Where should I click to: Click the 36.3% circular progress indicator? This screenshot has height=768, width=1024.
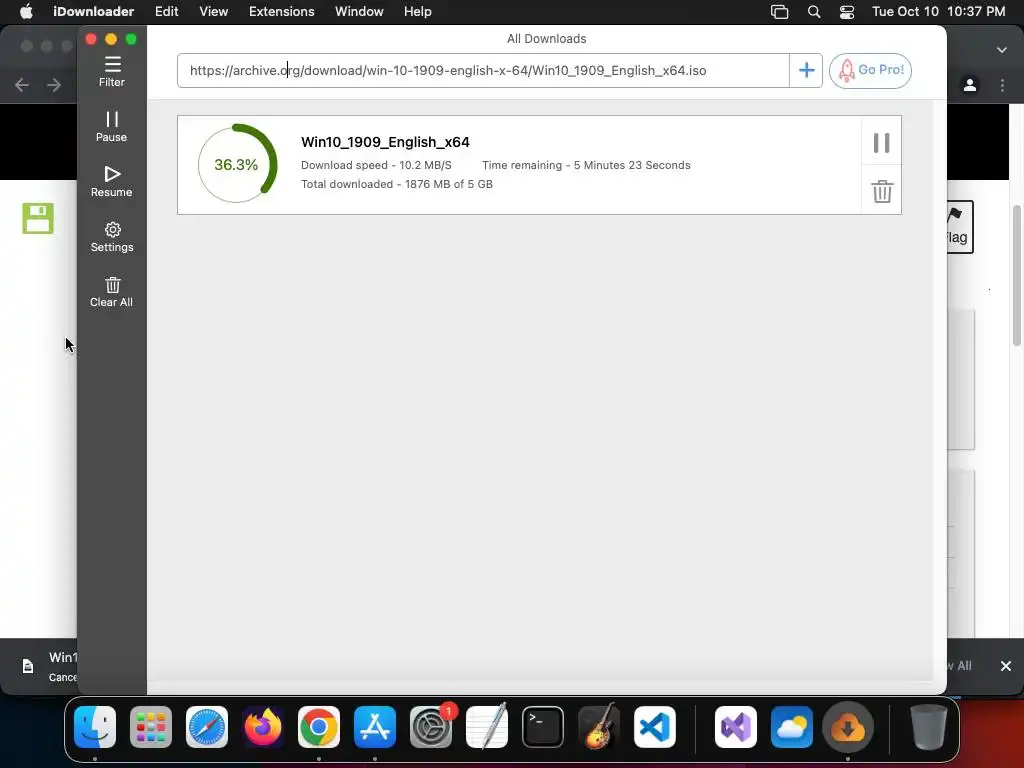click(237, 164)
